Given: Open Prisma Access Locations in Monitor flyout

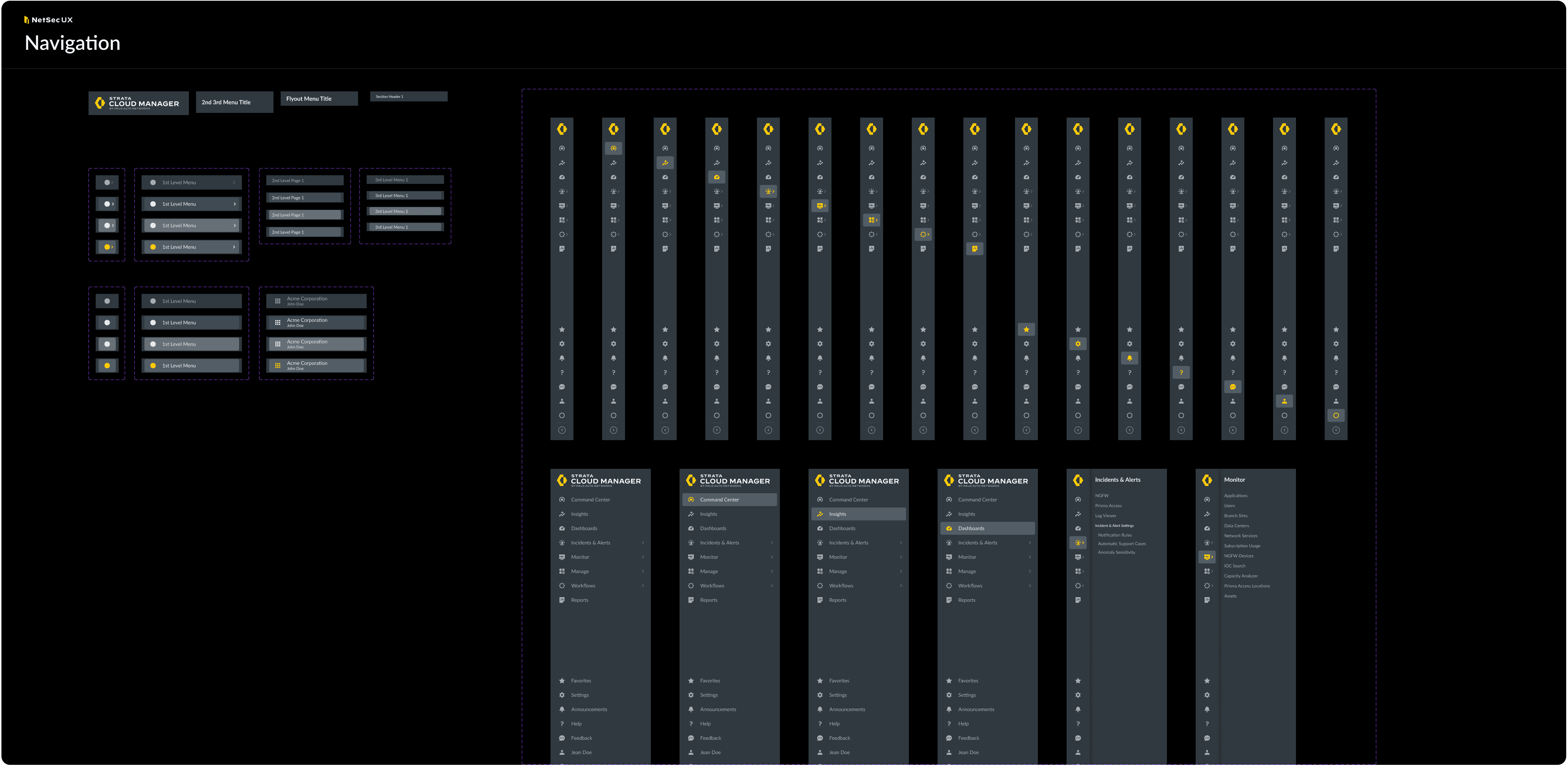Looking at the screenshot, I should 1247,586.
